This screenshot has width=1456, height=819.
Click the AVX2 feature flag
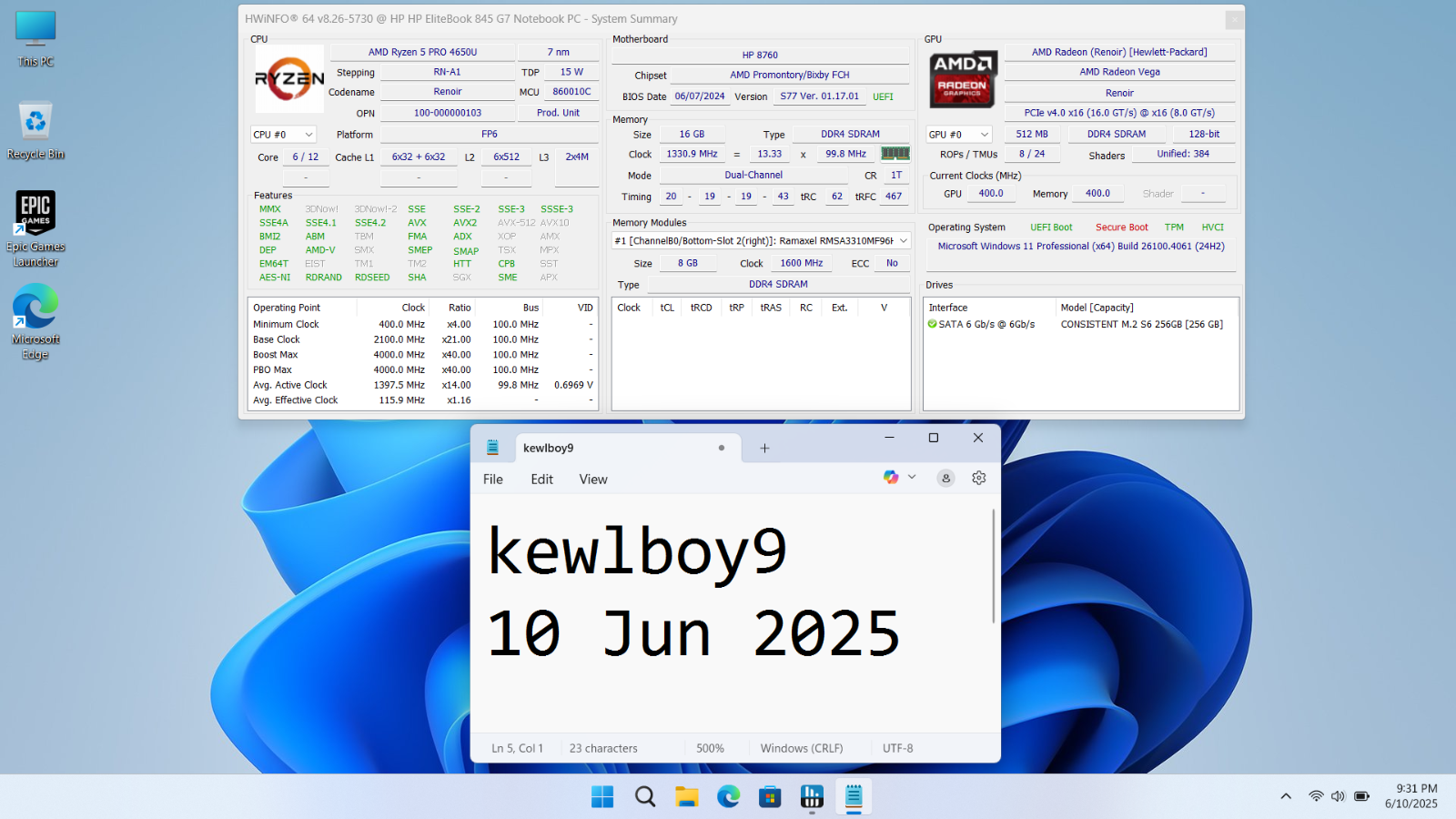click(465, 222)
